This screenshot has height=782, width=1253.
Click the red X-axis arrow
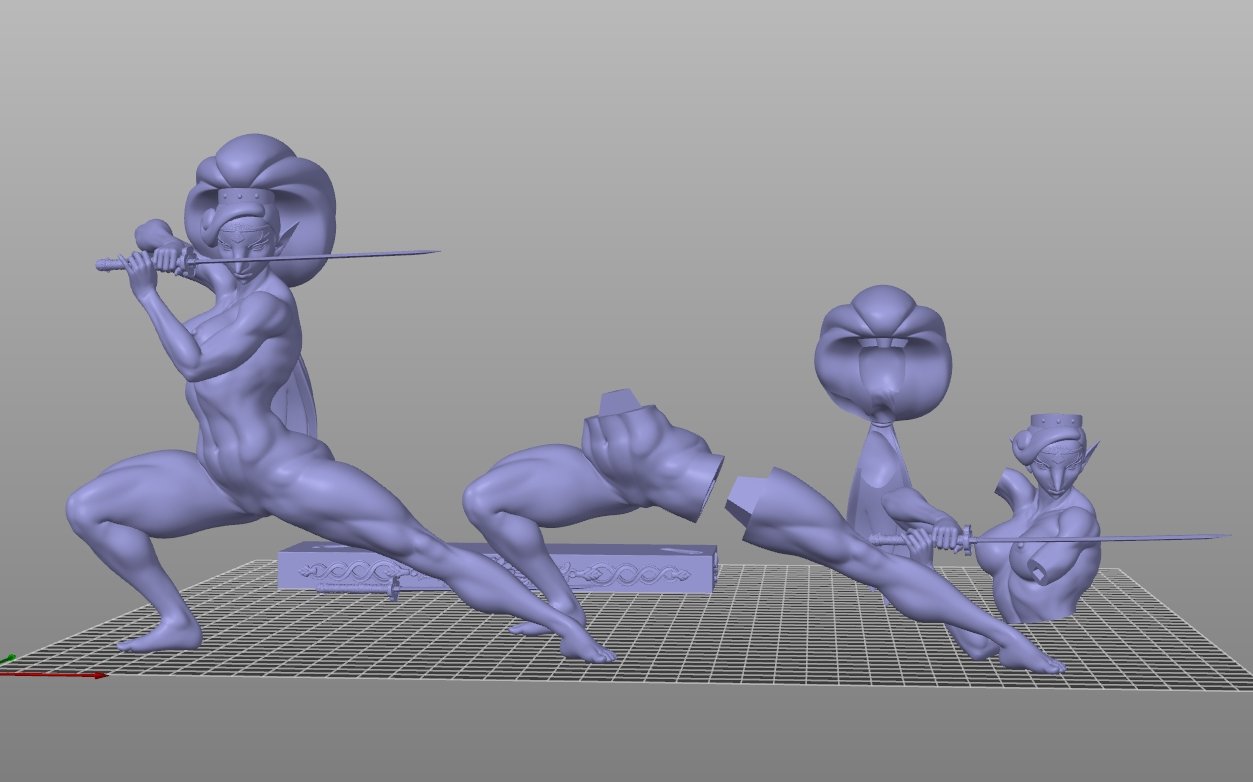pyautogui.click(x=60, y=675)
